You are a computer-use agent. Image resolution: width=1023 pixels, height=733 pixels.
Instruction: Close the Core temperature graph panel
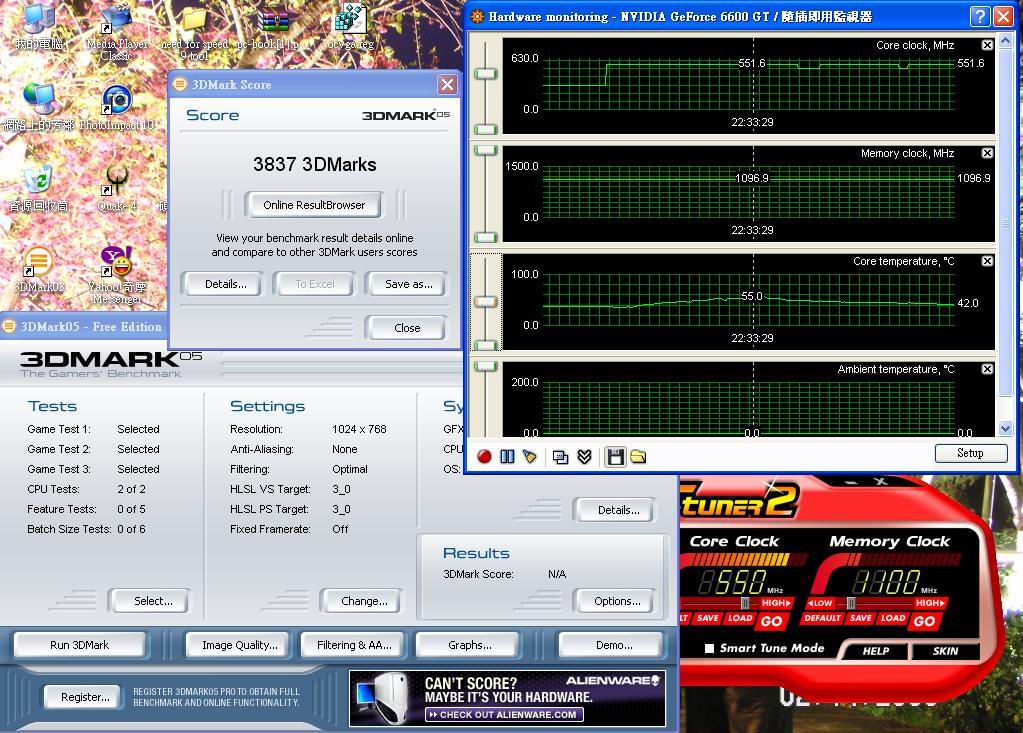click(987, 261)
